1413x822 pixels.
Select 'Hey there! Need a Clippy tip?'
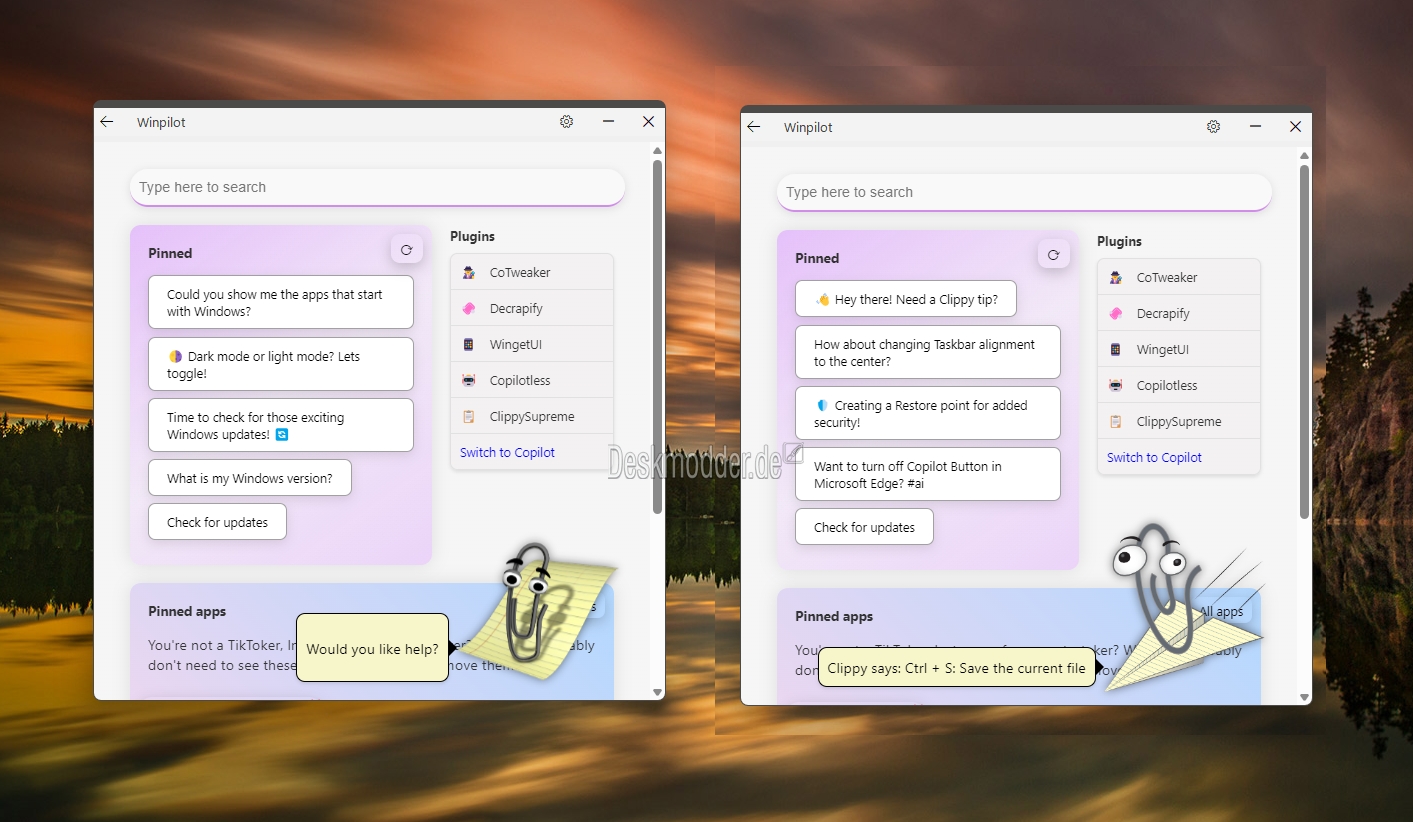pos(906,299)
